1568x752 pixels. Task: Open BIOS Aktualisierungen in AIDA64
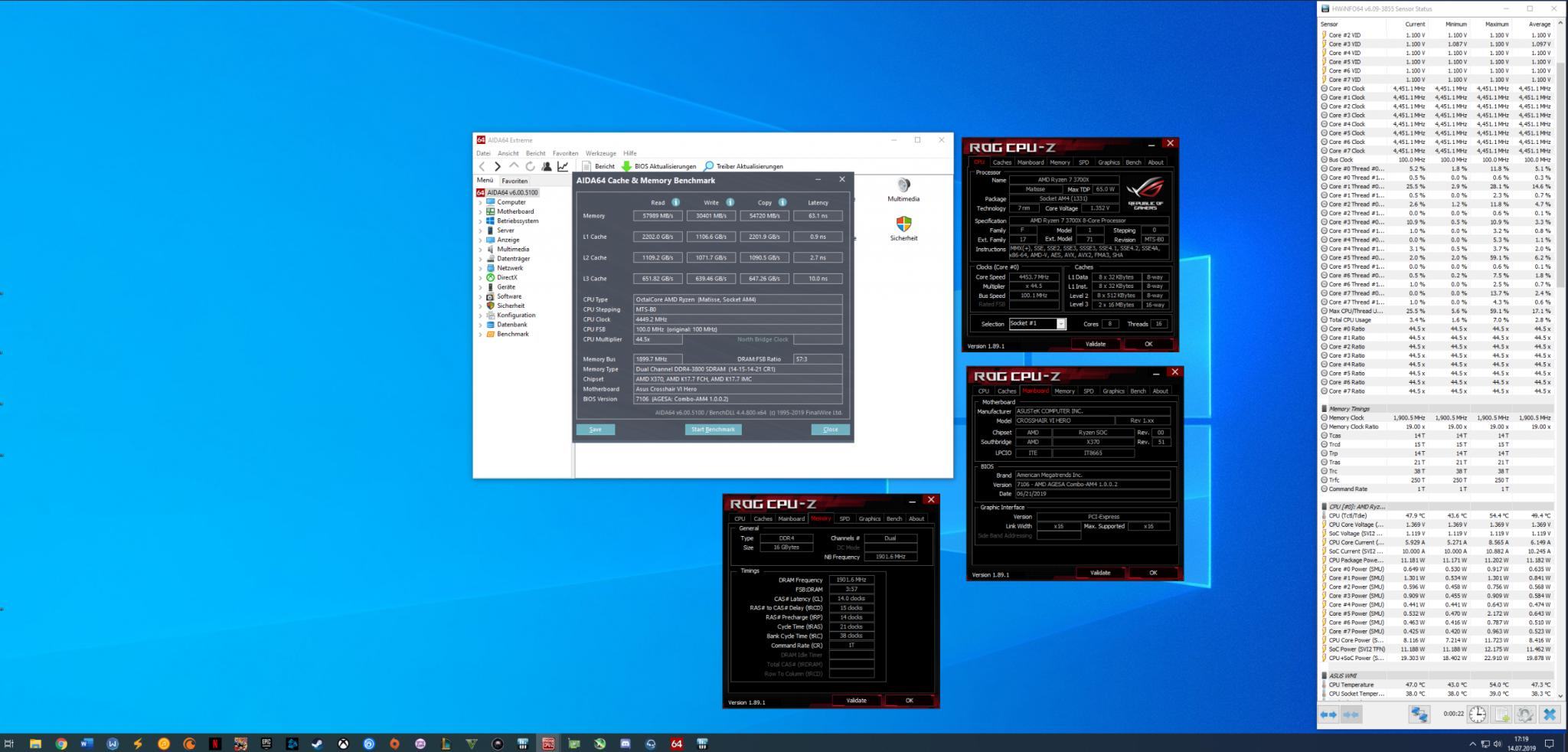(x=658, y=166)
